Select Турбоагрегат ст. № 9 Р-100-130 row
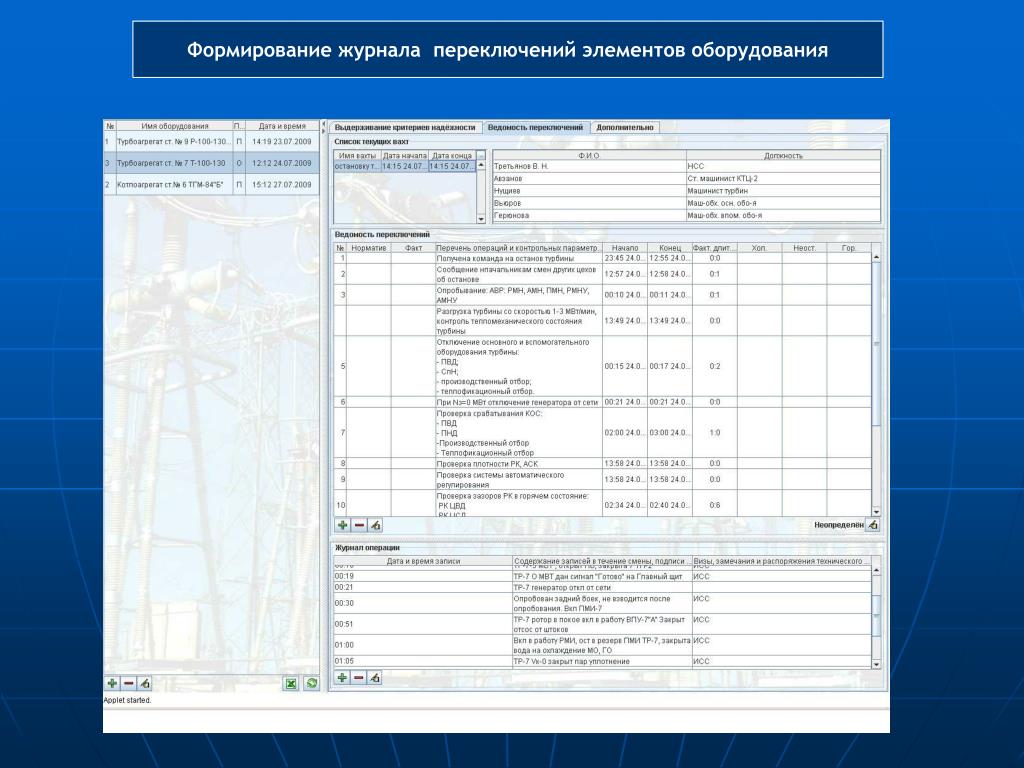Image resolution: width=1024 pixels, height=768 pixels. tap(212, 141)
